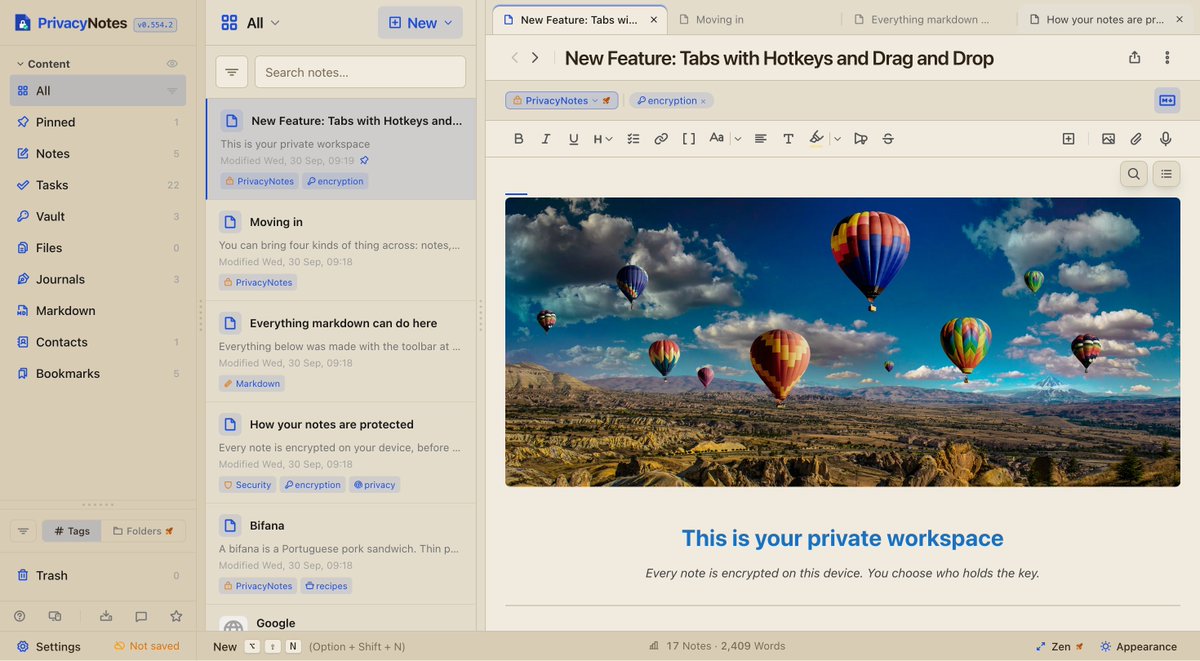Expand the New note dropdown arrow

[x=448, y=23]
